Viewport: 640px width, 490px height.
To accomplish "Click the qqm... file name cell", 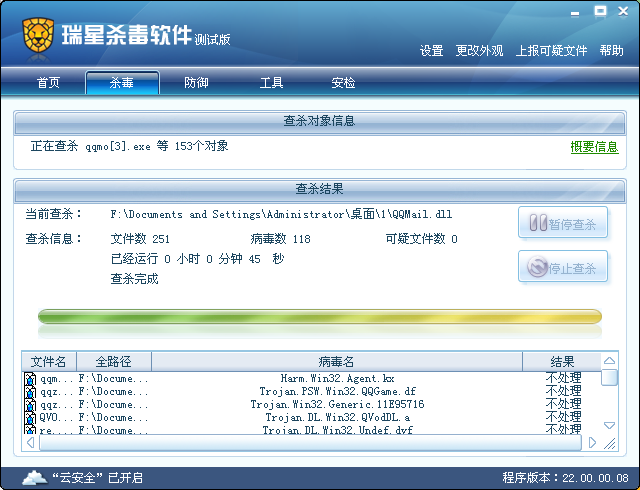I will [56, 379].
